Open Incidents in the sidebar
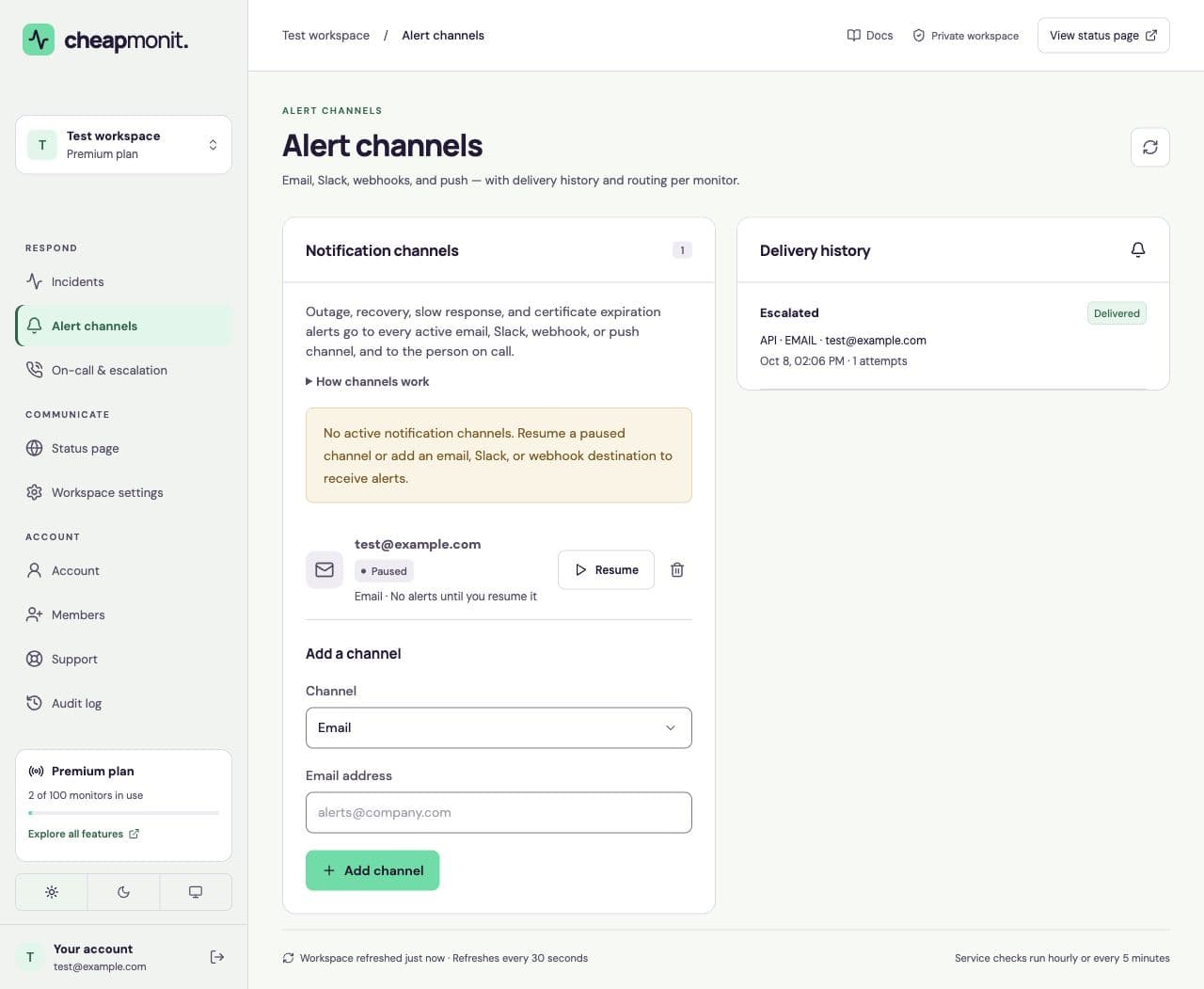 pos(123,281)
